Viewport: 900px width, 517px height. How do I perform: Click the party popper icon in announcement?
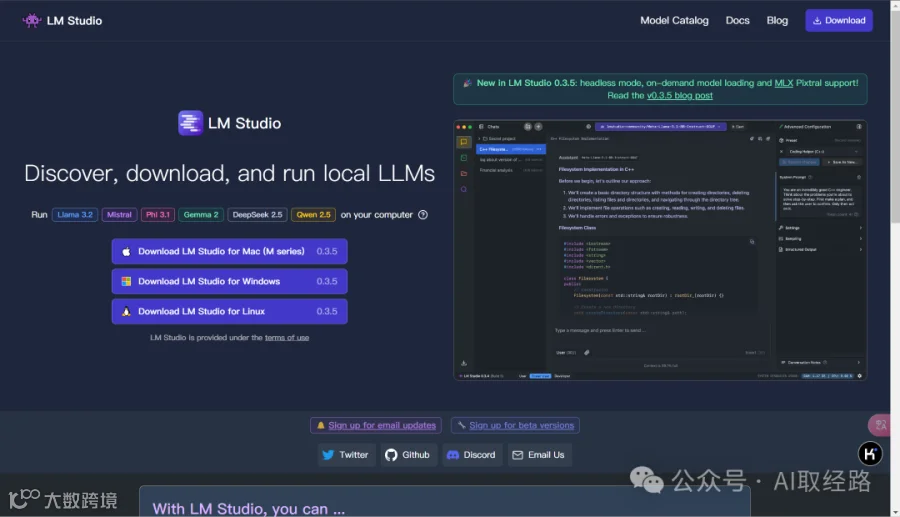[x=467, y=83]
